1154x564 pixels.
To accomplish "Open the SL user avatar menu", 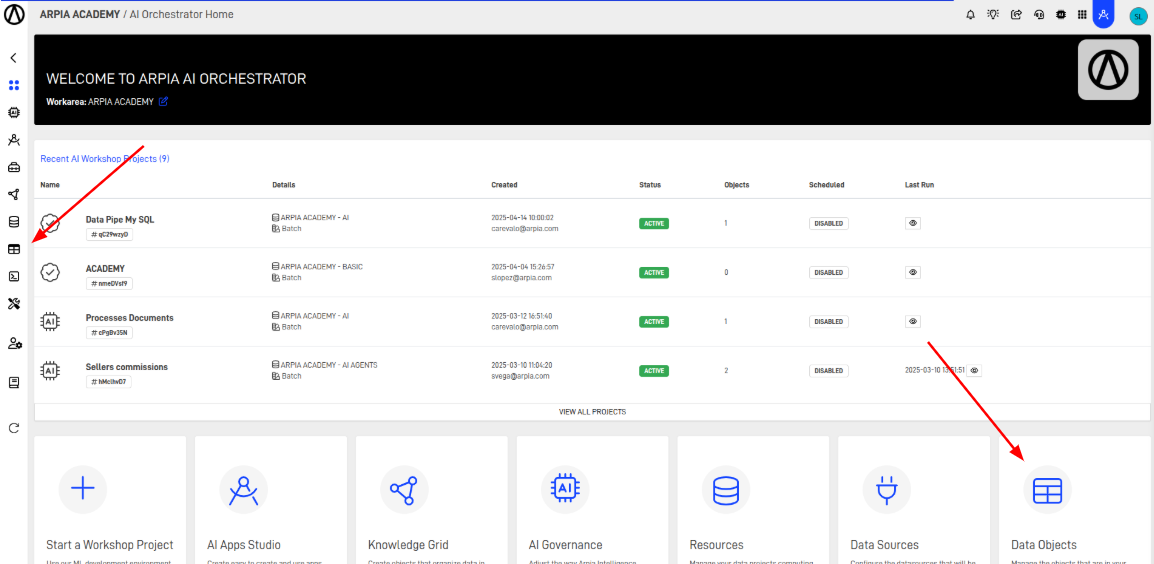I will (x=1137, y=15).
